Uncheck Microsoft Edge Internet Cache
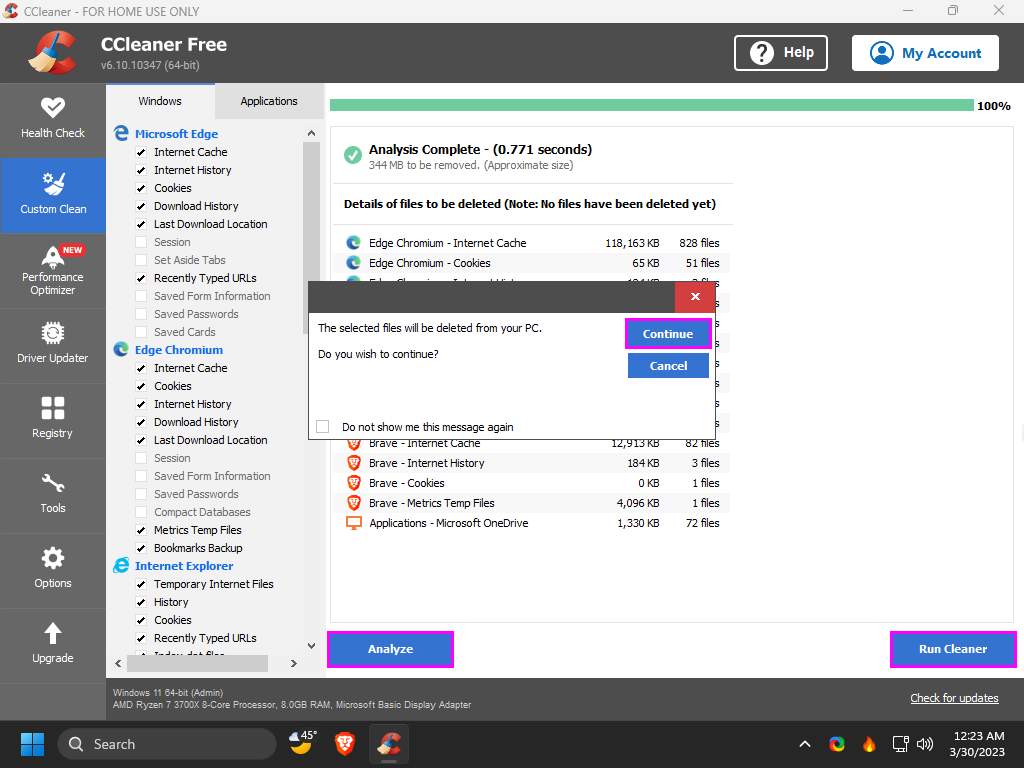The height and width of the screenshot is (768, 1024). 140,152
